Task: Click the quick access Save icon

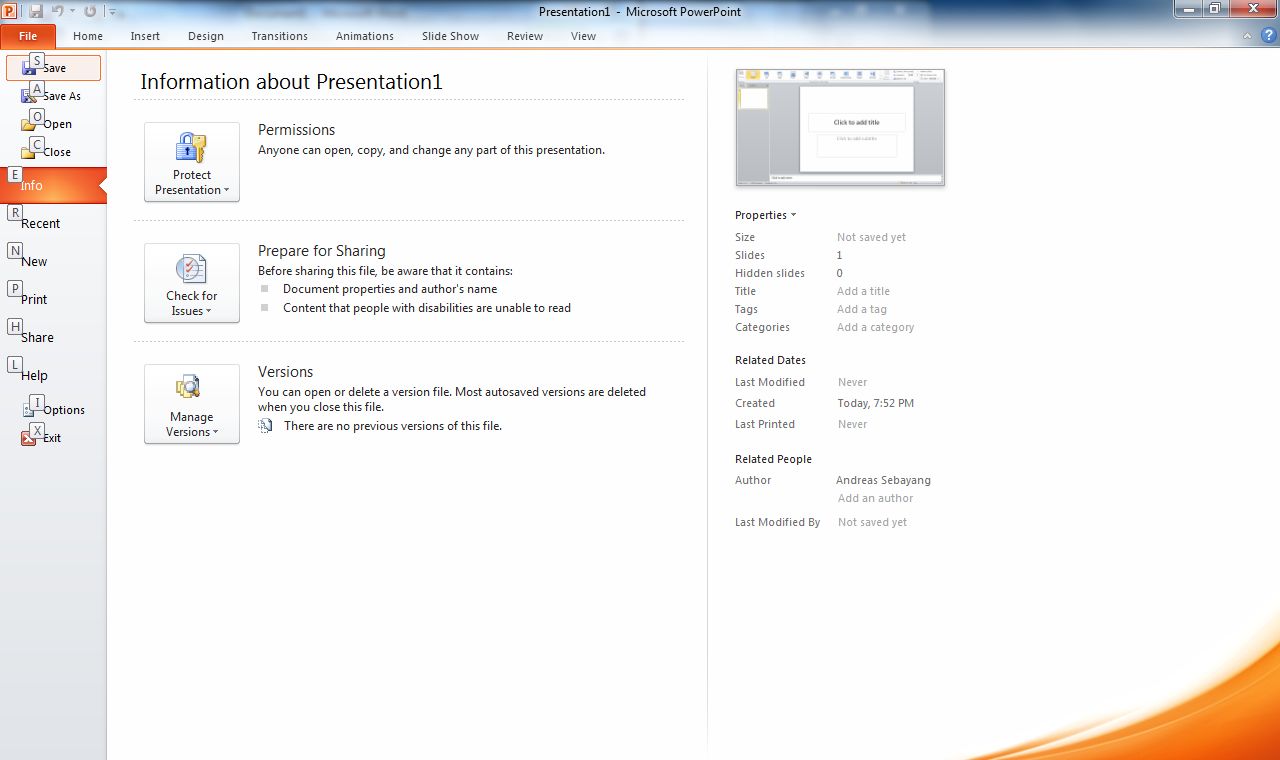Action: point(36,11)
